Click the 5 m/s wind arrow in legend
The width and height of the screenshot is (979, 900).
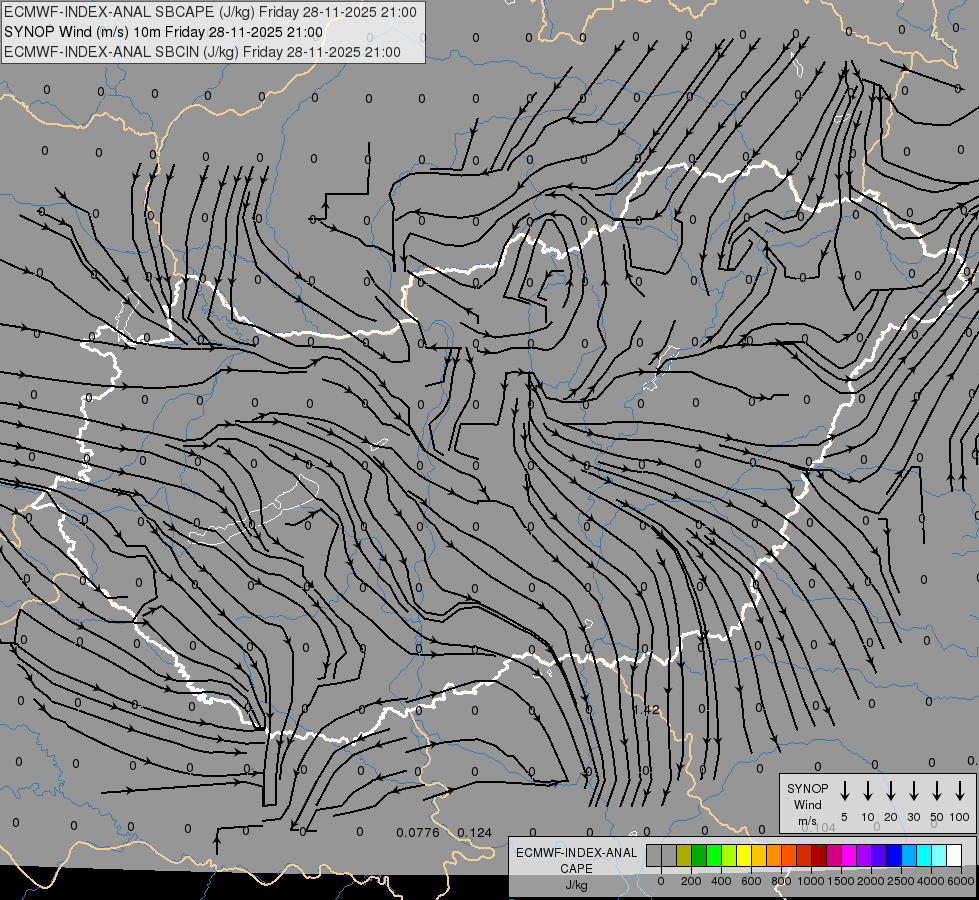pos(844,791)
